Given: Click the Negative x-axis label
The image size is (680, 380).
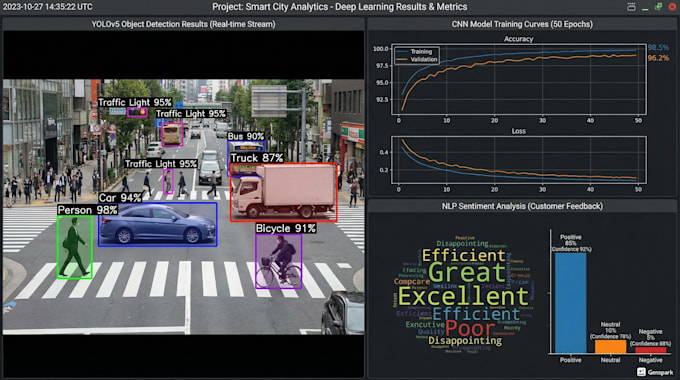Looking at the screenshot, I should point(650,360).
